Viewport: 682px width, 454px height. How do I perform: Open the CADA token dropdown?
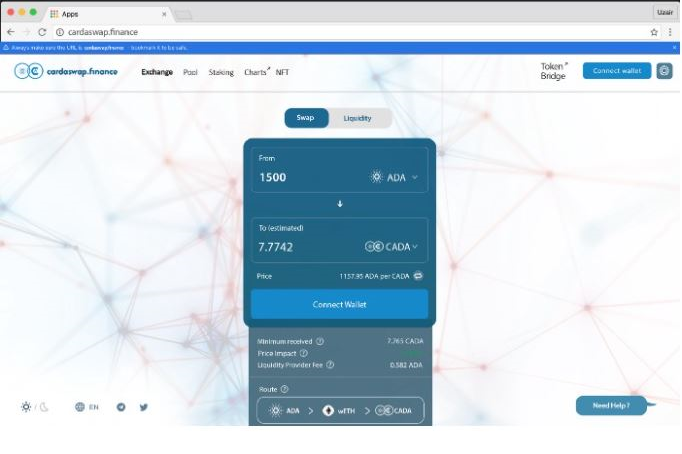(392, 246)
